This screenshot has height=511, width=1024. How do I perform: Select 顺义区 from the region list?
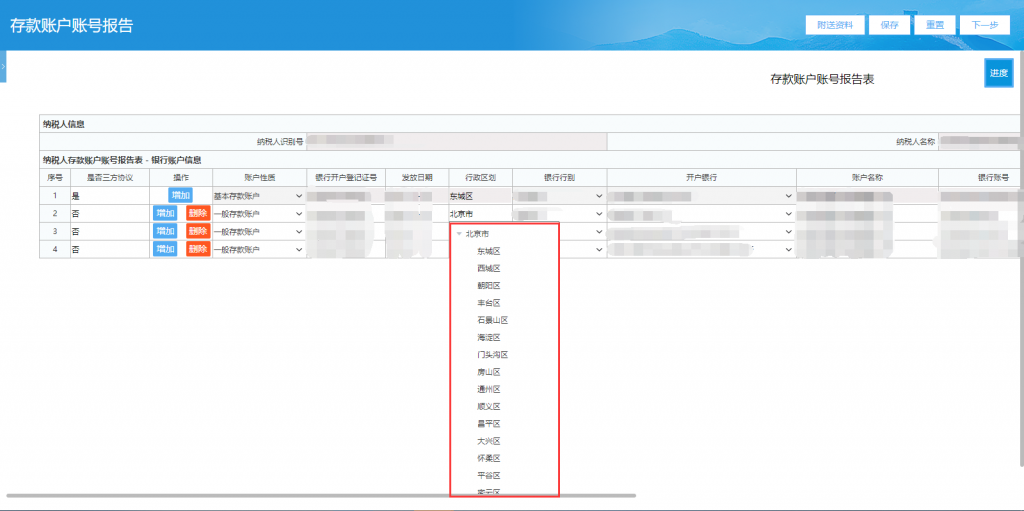488,406
